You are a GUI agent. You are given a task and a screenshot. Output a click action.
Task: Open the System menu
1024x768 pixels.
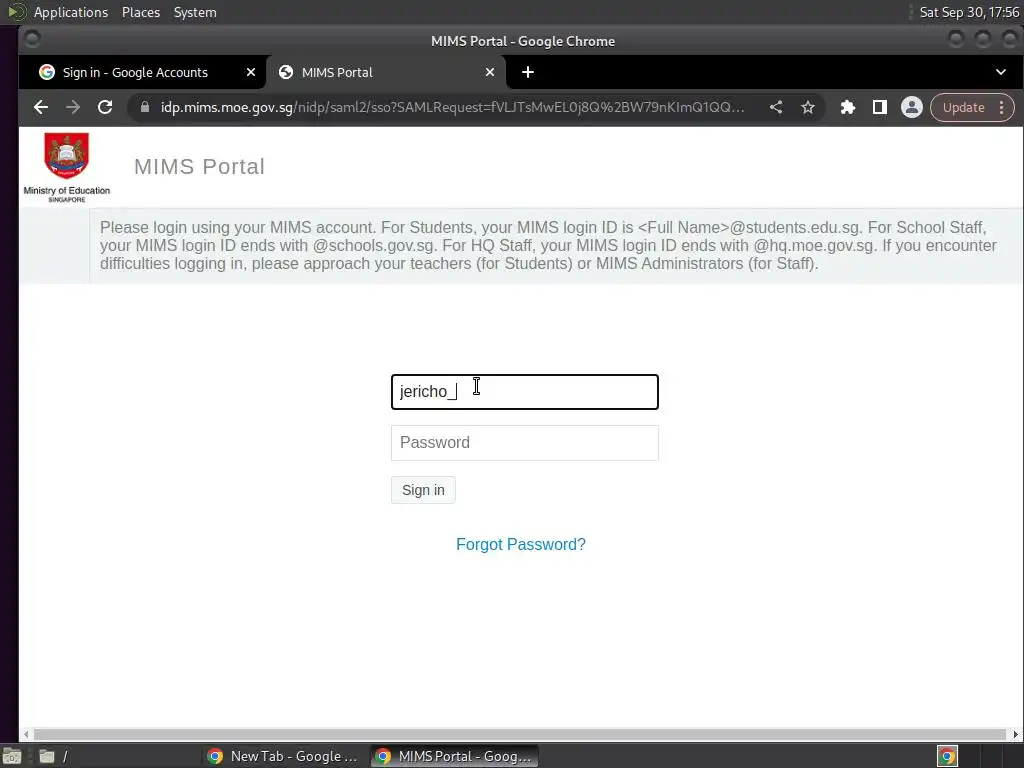click(x=195, y=12)
